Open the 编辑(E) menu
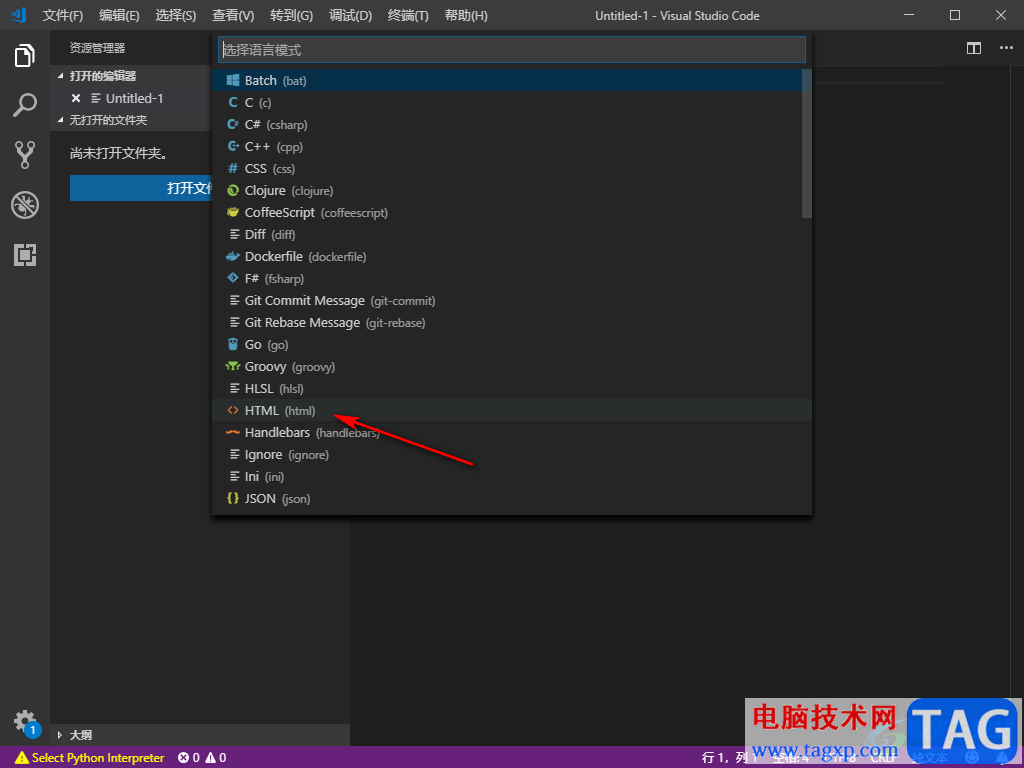The image size is (1024, 768). [x=119, y=15]
